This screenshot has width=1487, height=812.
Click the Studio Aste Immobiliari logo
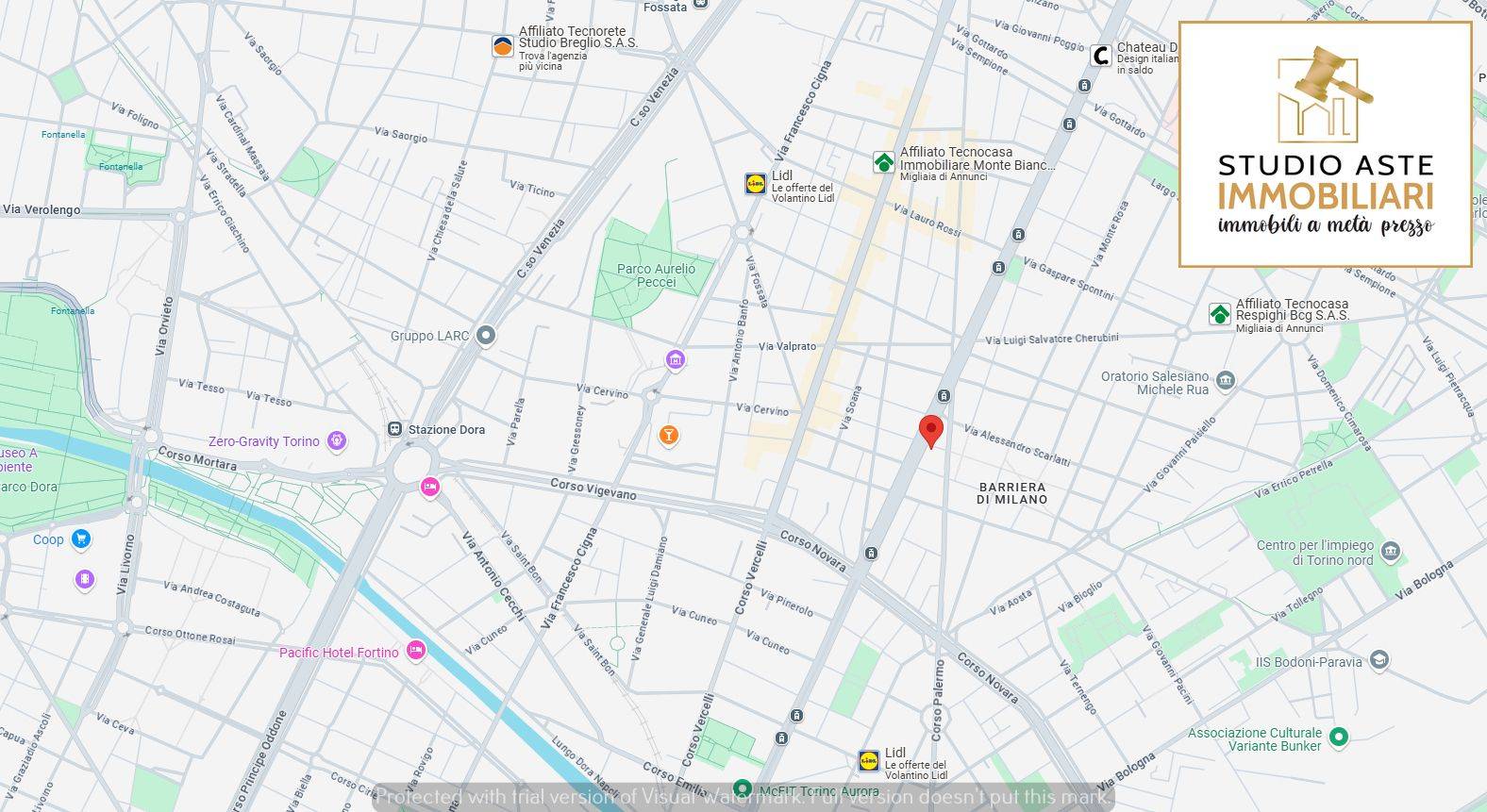tap(1326, 144)
